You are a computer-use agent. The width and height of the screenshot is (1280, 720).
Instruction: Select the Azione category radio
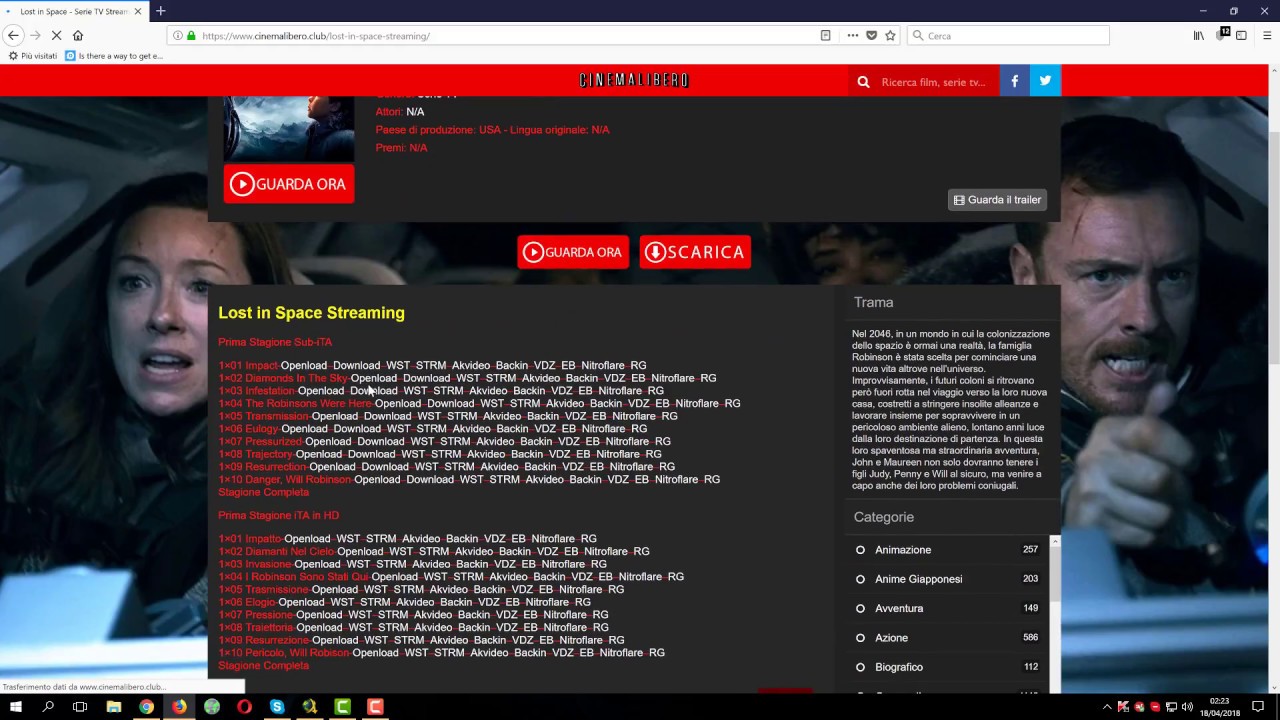(860, 637)
